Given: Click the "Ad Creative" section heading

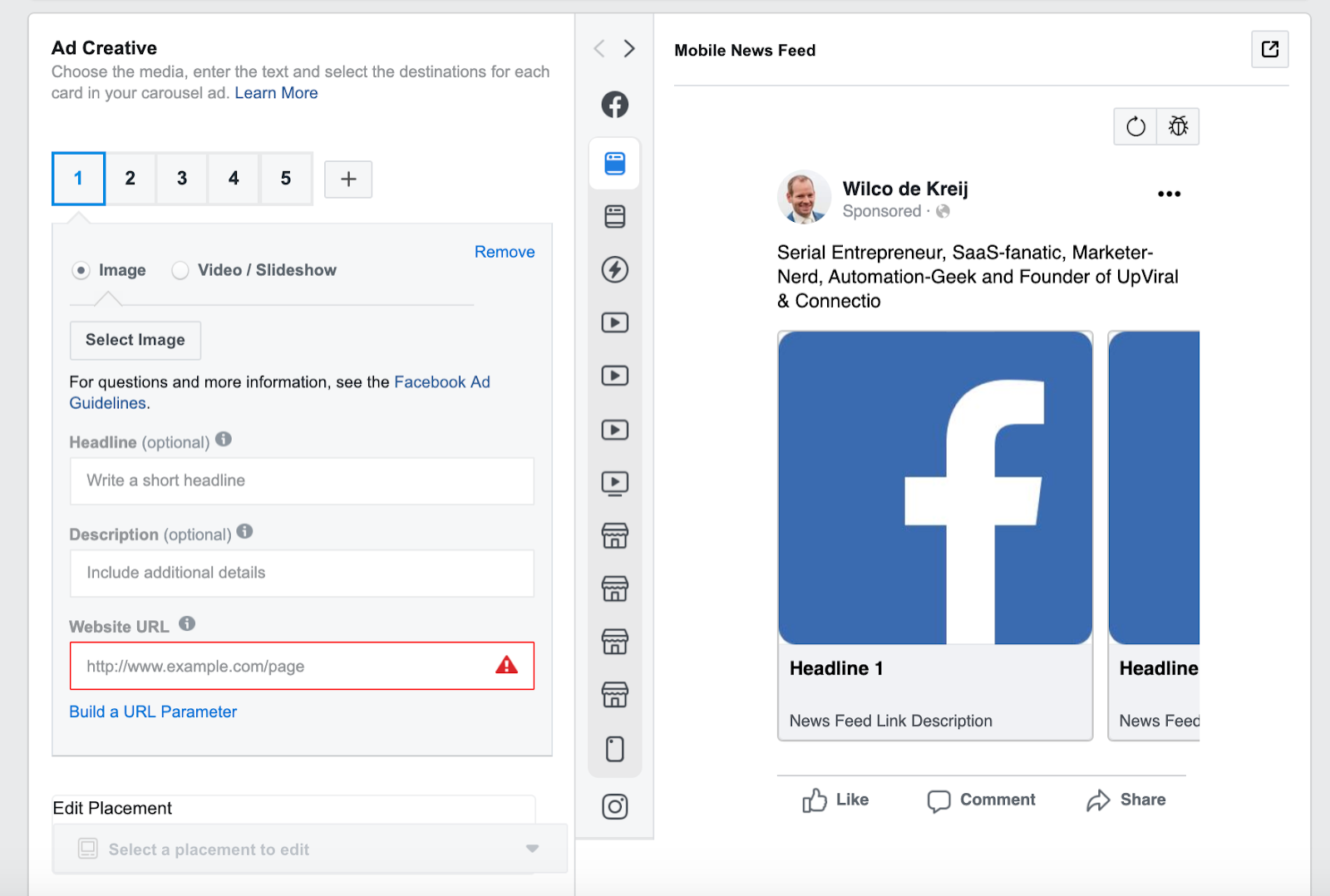Looking at the screenshot, I should pyautogui.click(x=104, y=47).
